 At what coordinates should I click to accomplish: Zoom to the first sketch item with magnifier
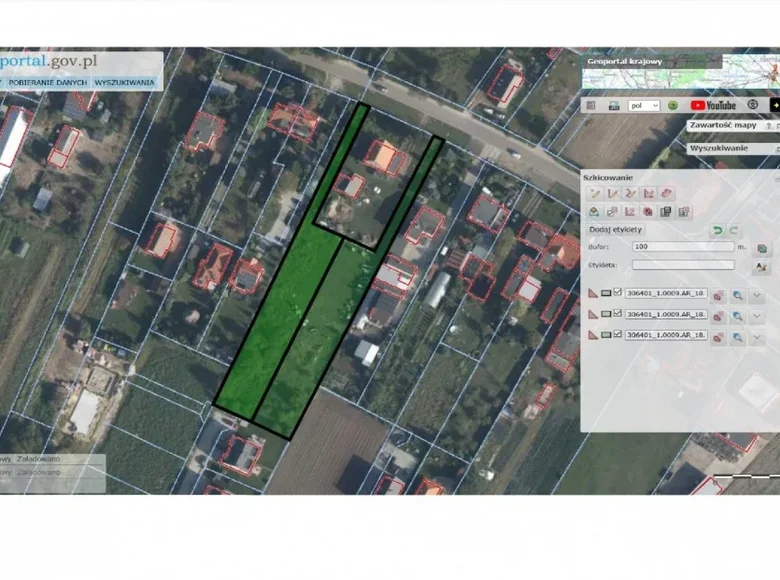[737, 294]
